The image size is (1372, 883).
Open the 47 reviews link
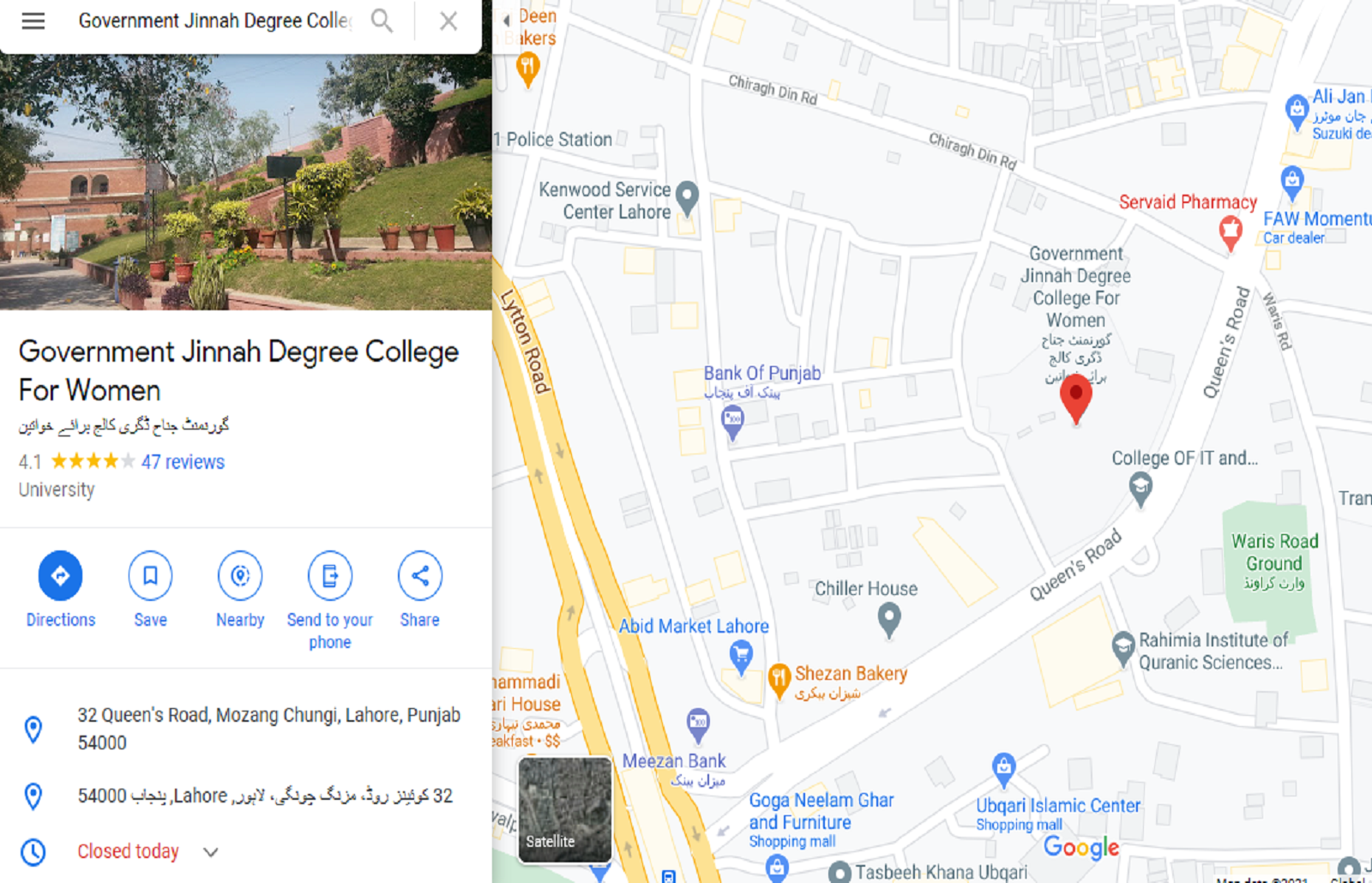(183, 462)
